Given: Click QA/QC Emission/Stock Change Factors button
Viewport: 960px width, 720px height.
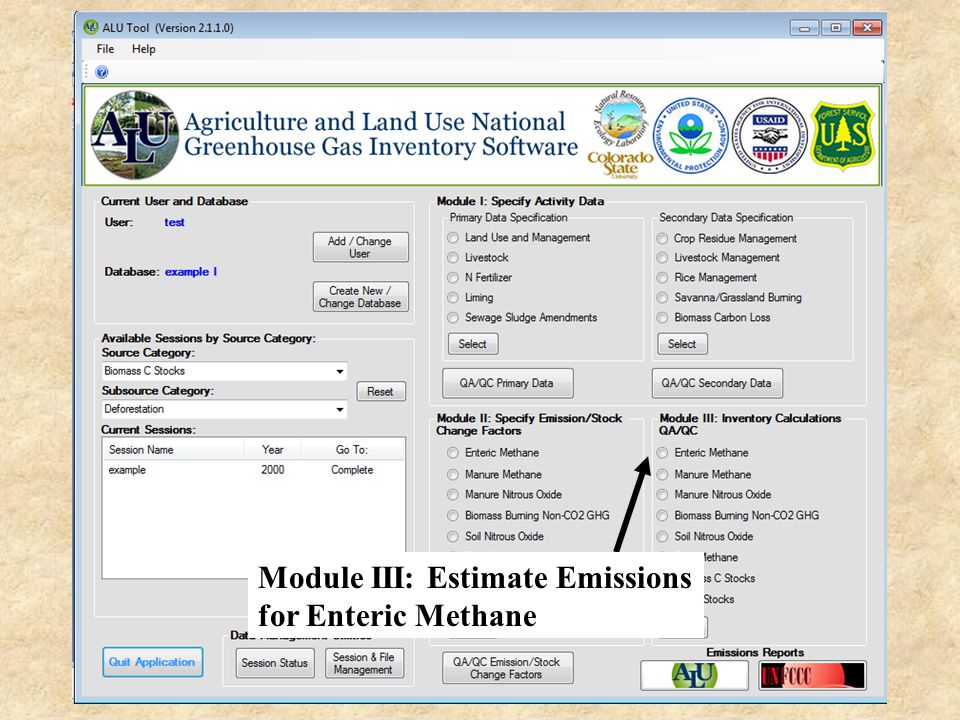Looking at the screenshot, I should 508,668.
